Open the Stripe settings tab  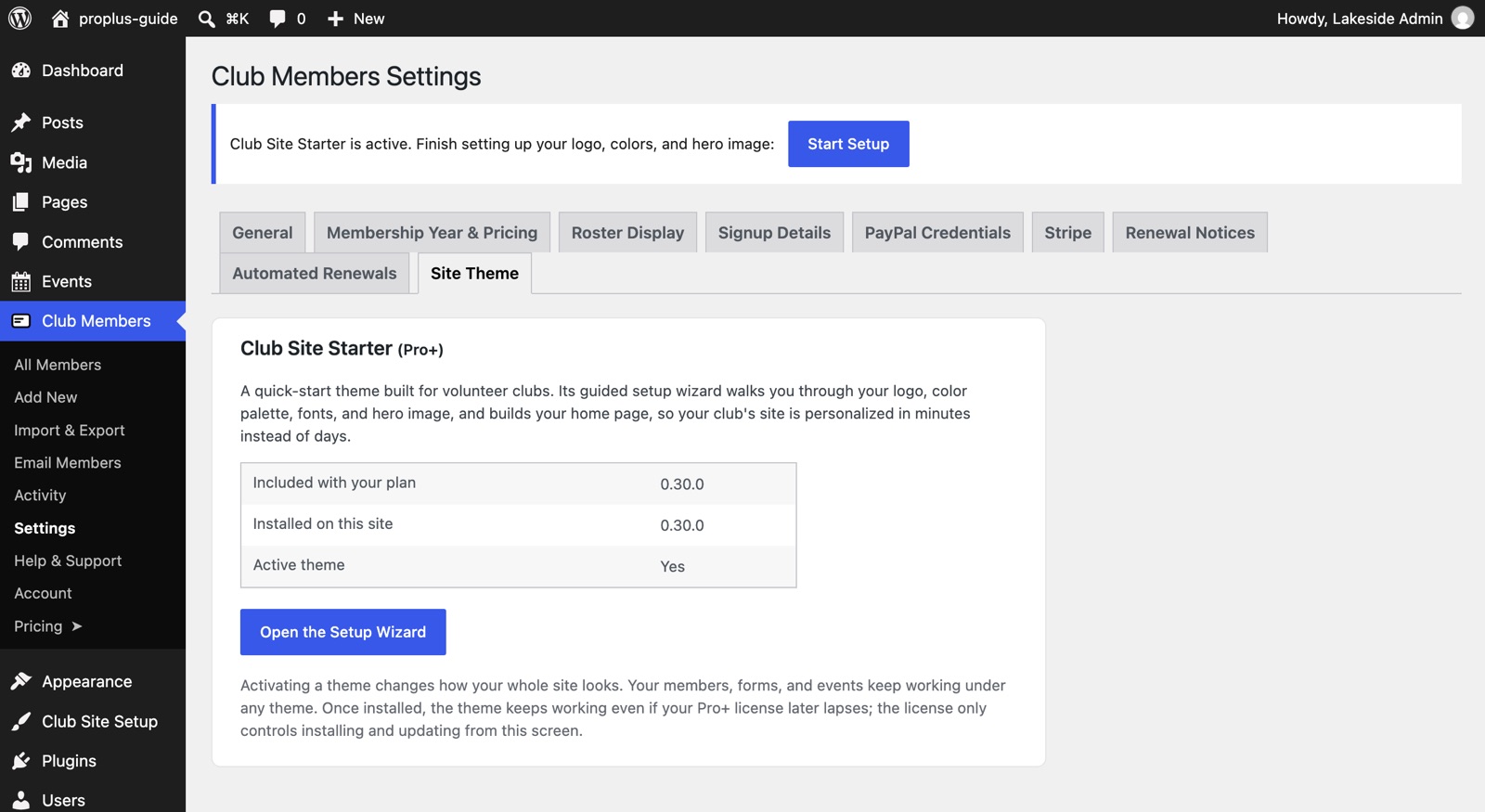(1068, 233)
